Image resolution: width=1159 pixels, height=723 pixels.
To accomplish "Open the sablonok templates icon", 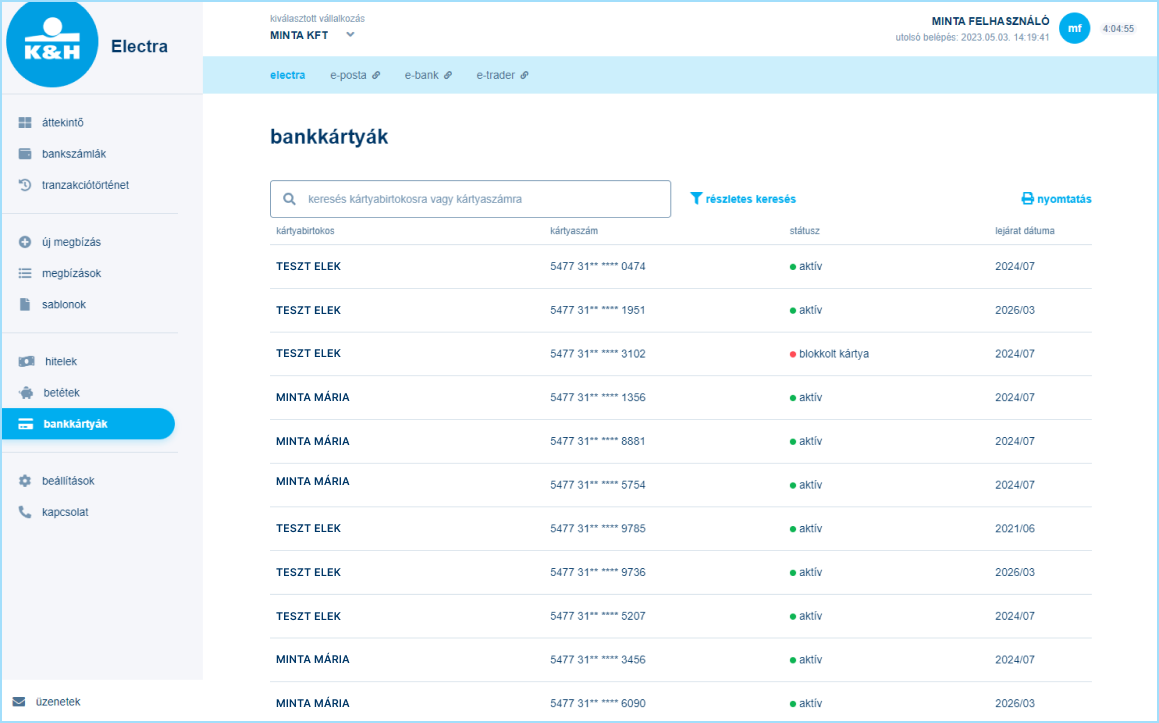I will [23, 304].
